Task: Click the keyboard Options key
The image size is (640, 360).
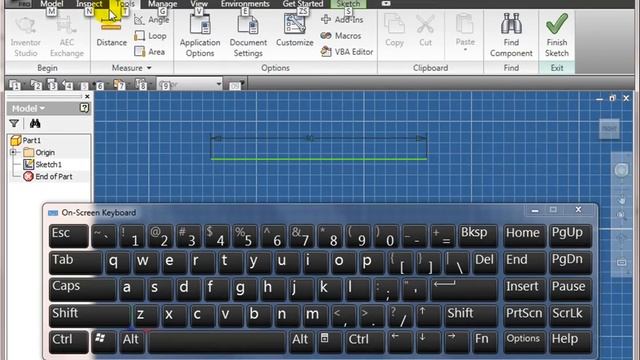Action: (x=524, y=342)
